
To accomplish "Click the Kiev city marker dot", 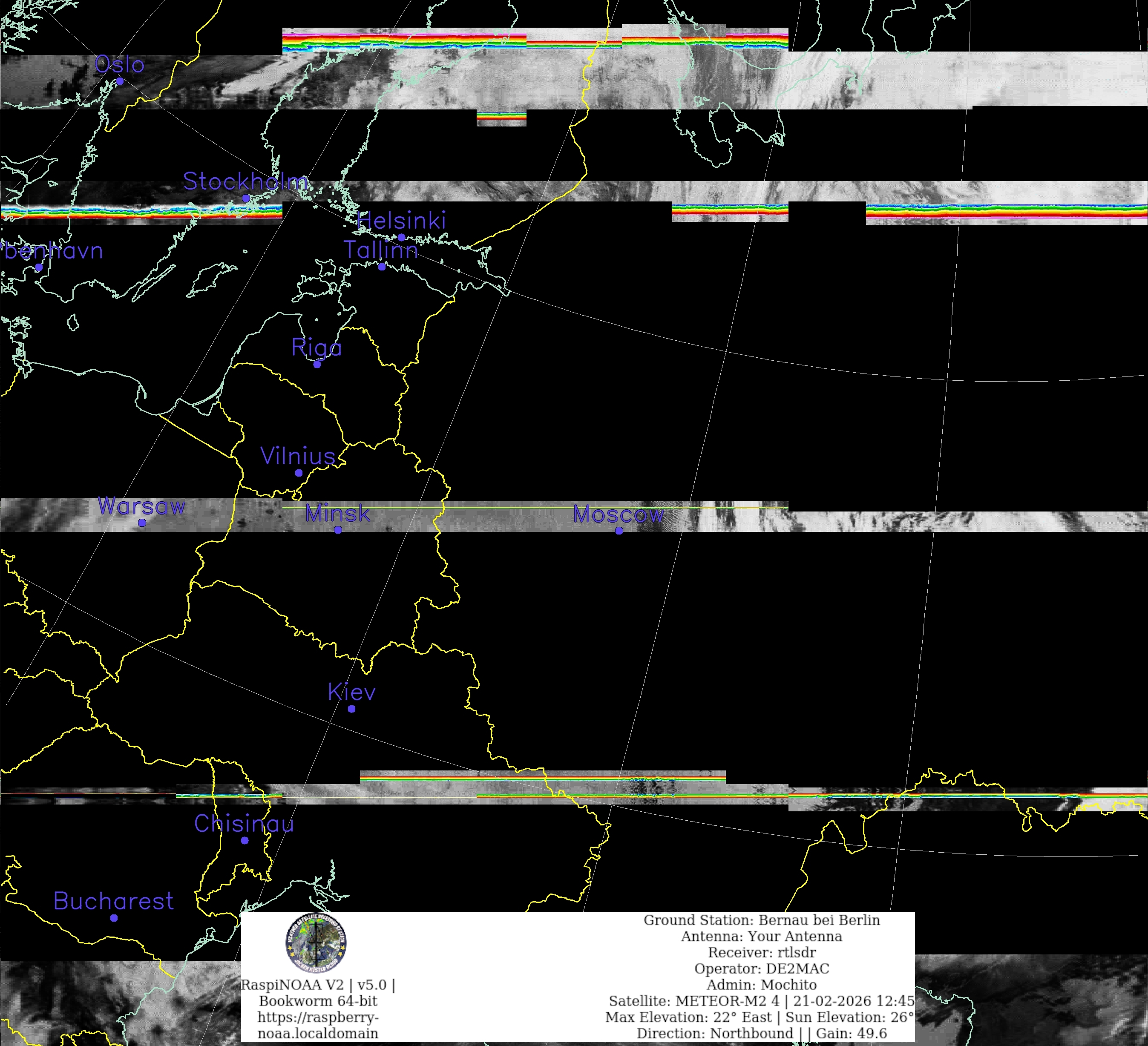I will point(351,709).
